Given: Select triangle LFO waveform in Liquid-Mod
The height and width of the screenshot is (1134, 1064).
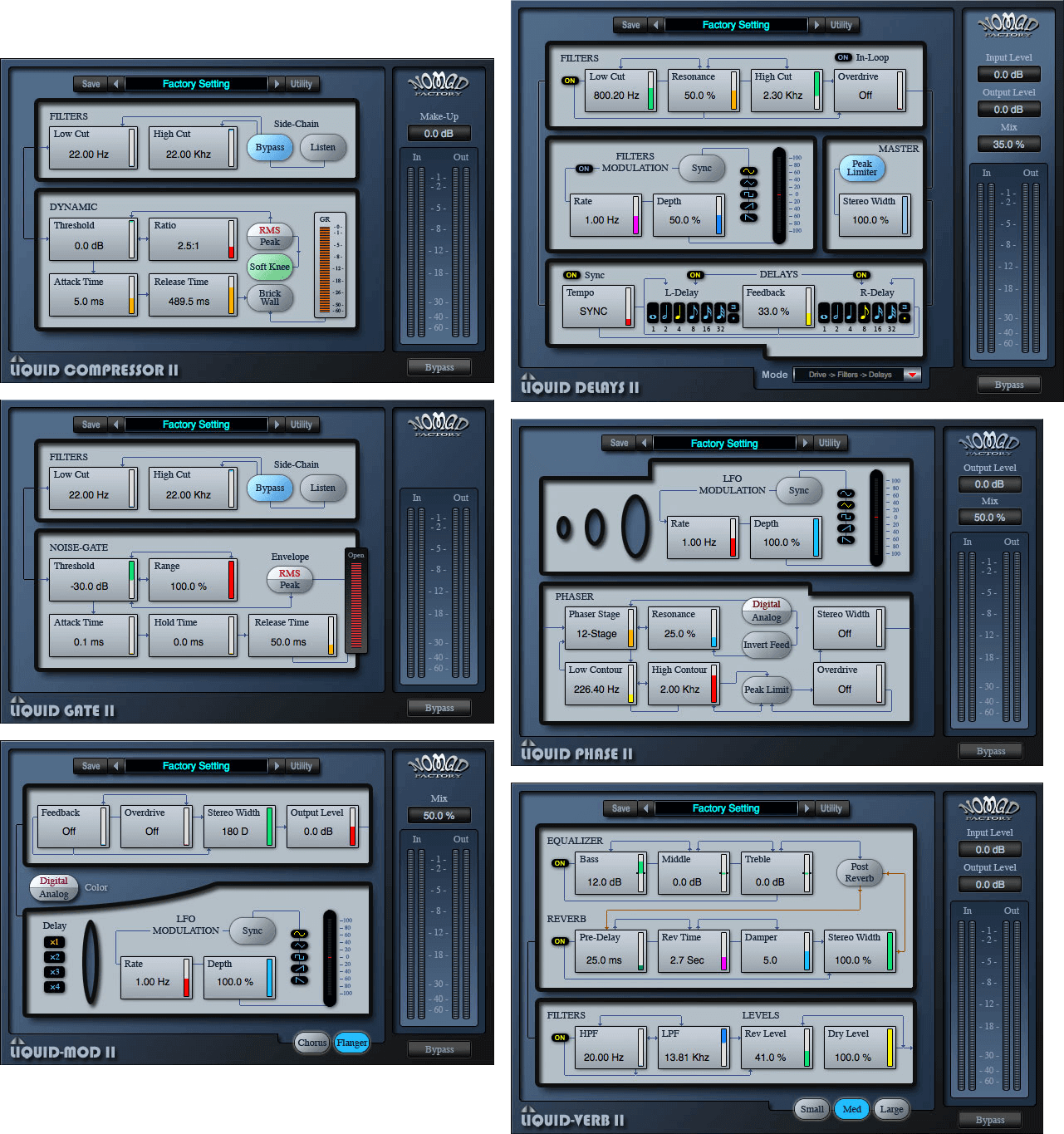Looking at the screenshot, I should 299,945.
